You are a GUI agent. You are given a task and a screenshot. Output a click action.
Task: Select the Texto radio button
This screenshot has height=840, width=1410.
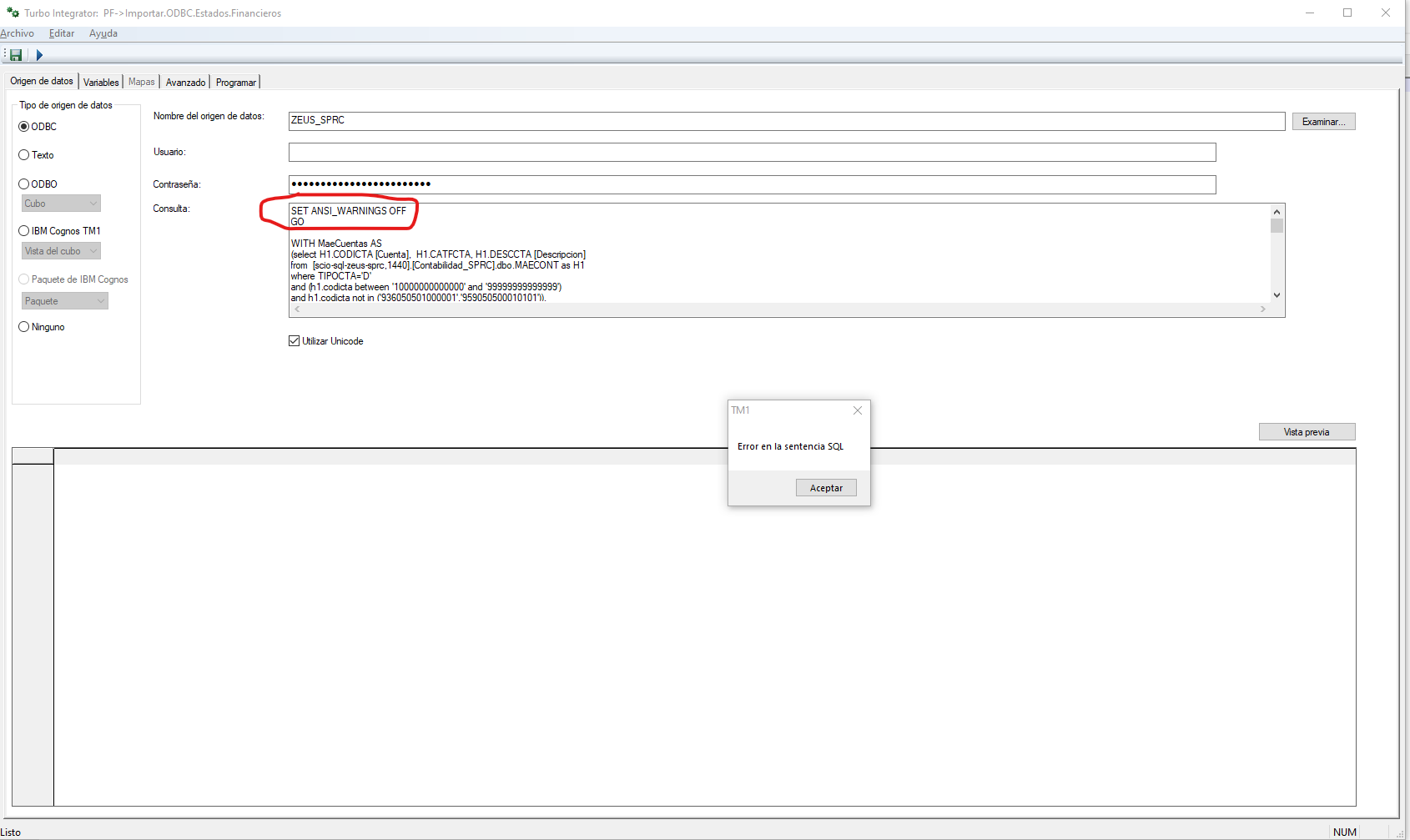pyautogui.click(x=24, y=155)
